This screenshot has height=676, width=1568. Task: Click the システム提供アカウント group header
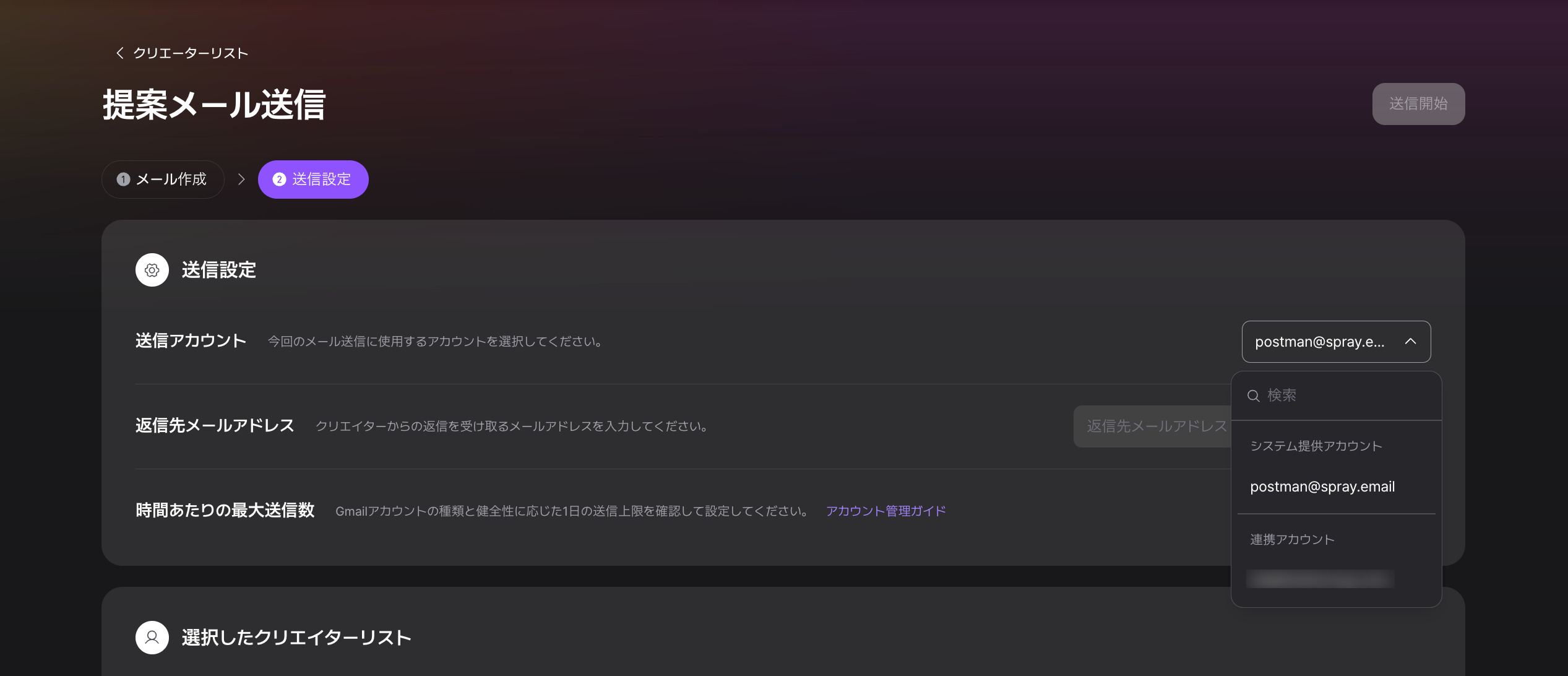1316,446
